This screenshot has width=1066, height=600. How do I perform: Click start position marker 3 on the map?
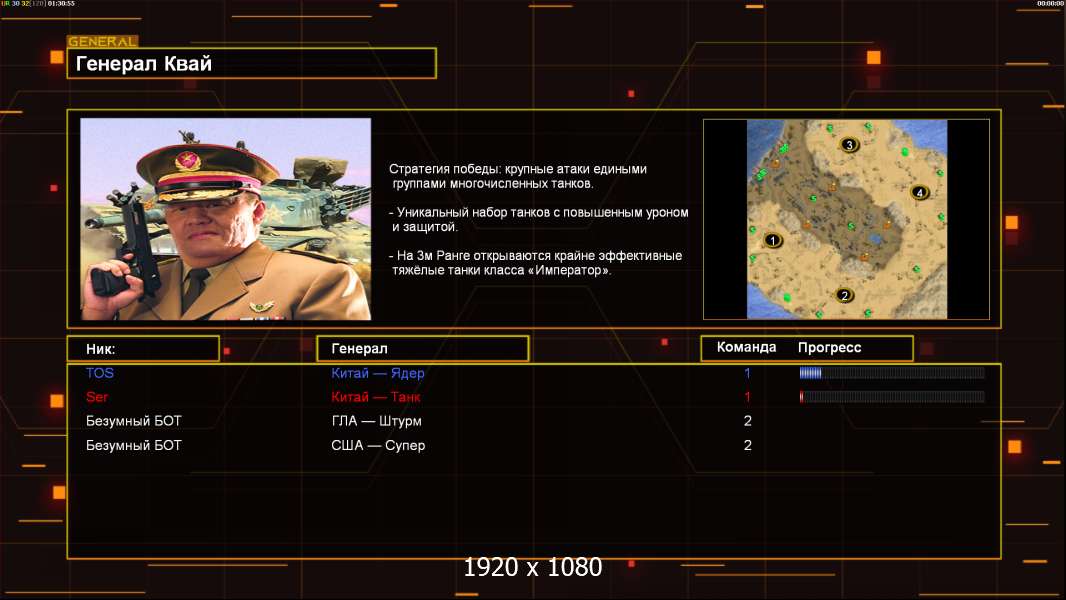[x=849, y=145]
